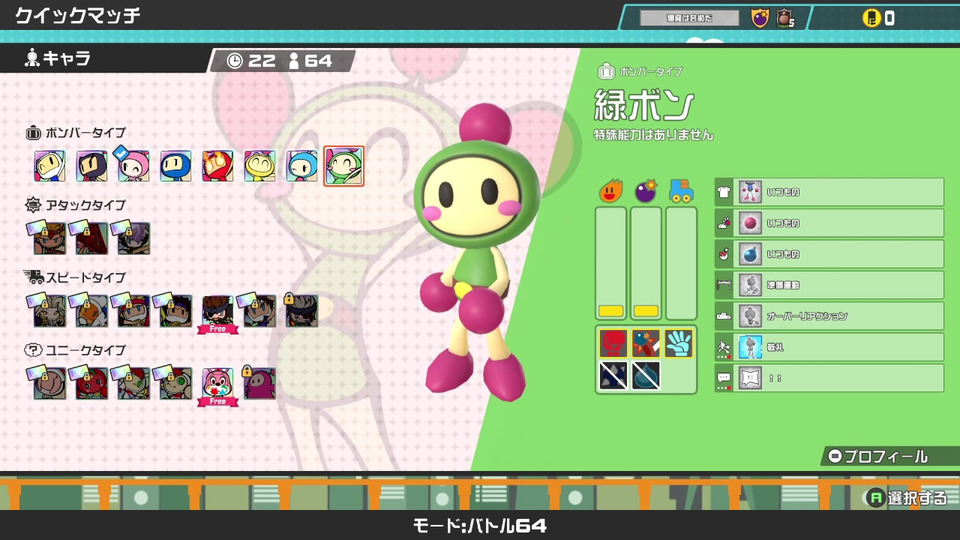Screen dimensions: 960x540
Task: Click the blue roller skate speed icon
Action: [681, 192]
